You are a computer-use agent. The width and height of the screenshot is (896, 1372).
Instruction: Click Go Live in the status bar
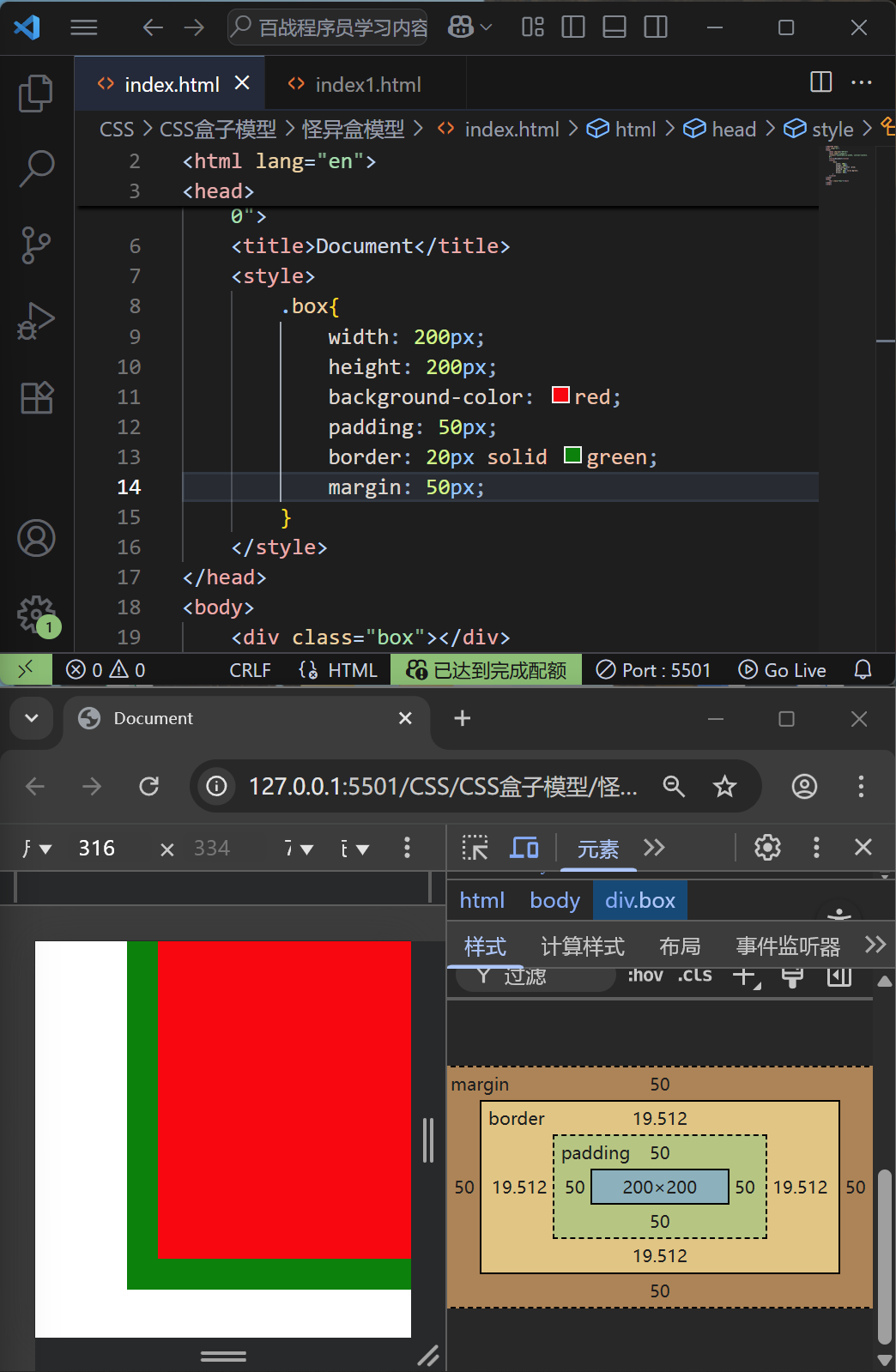[783, 670]
